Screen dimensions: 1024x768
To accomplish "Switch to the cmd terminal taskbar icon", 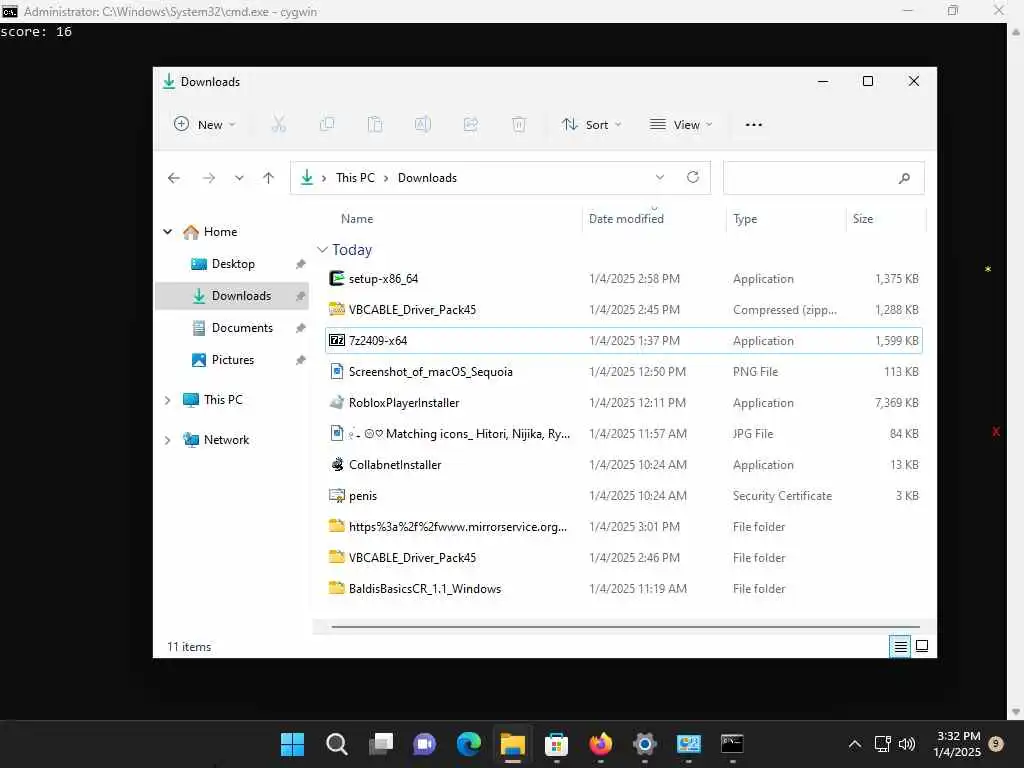I will pyautogui.click(x=732, y=744).
